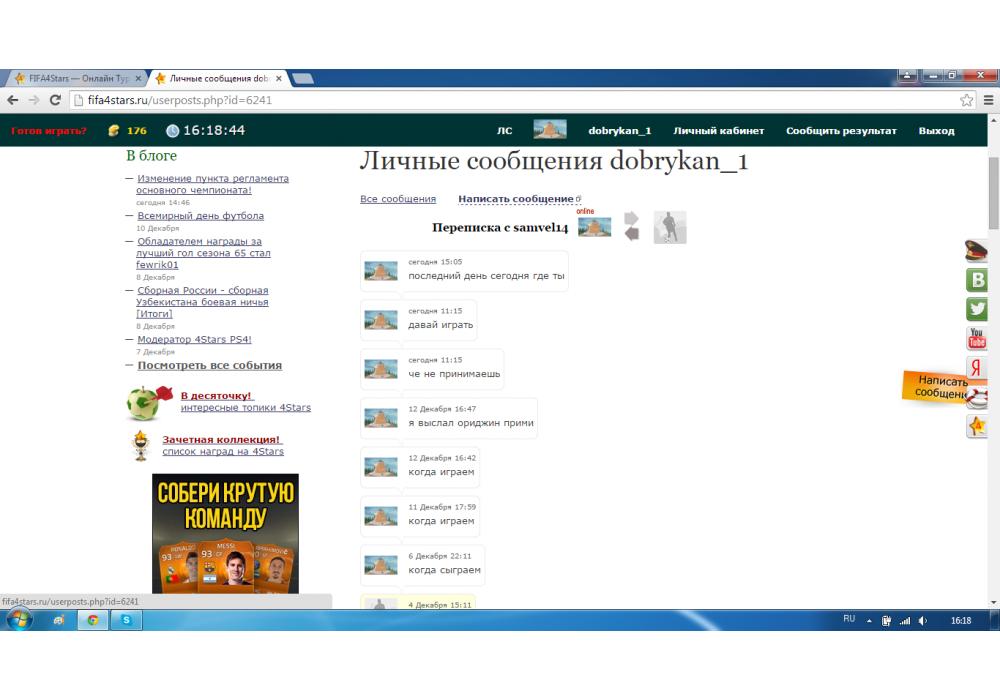Switch to the FIFA4Stars browser tab
Screen dimensions: 1000x700
tap(76, 78)
